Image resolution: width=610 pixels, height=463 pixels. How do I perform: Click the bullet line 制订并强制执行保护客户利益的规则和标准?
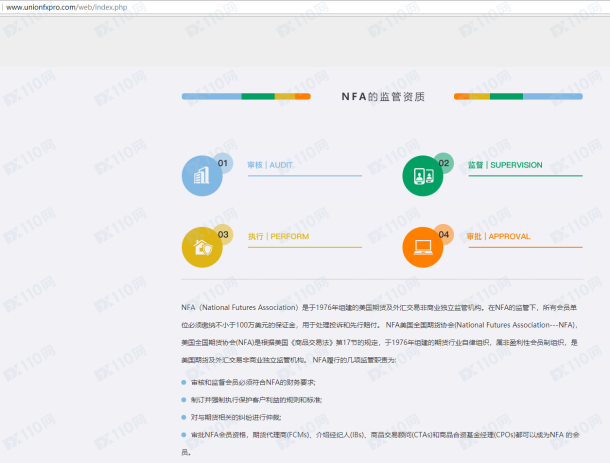(256, 400)
